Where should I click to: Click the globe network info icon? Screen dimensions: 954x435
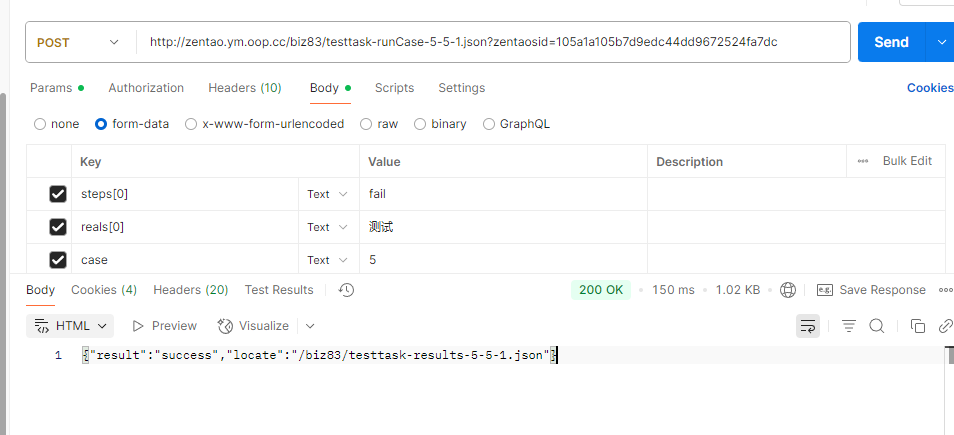(x=788, y=290)
